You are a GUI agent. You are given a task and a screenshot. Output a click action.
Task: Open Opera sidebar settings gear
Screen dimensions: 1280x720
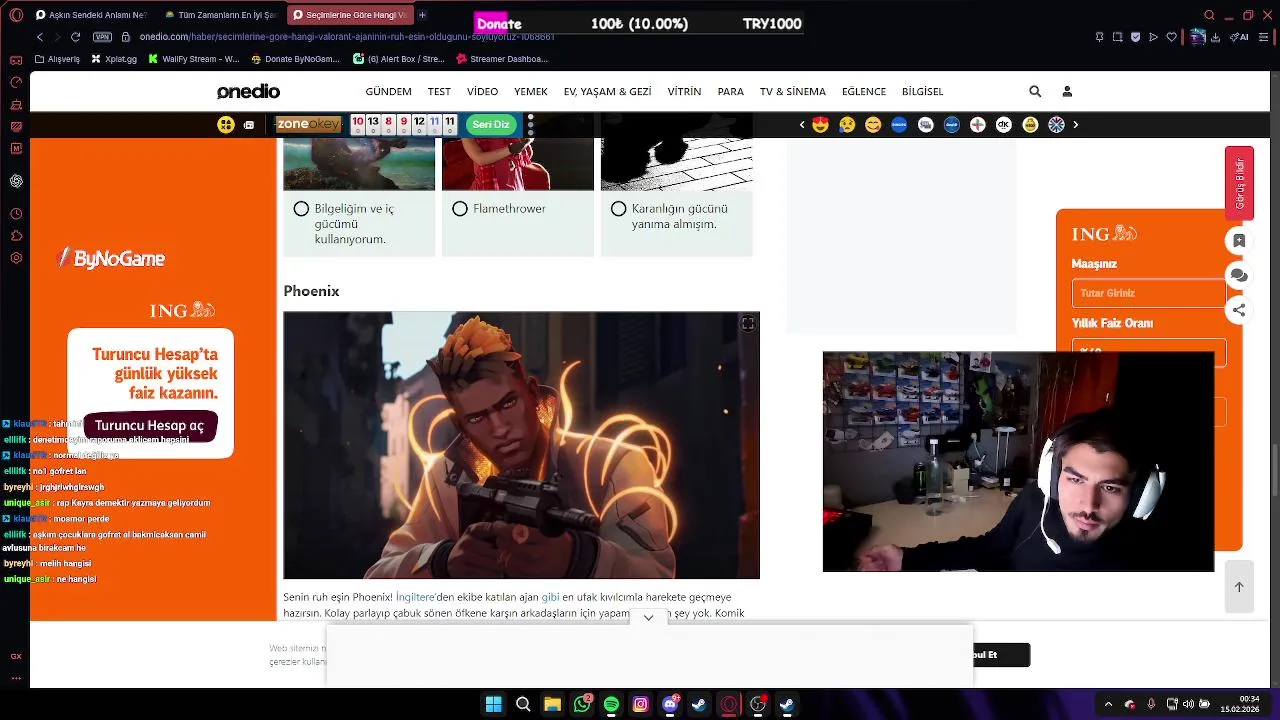click(x=16, y=258)
